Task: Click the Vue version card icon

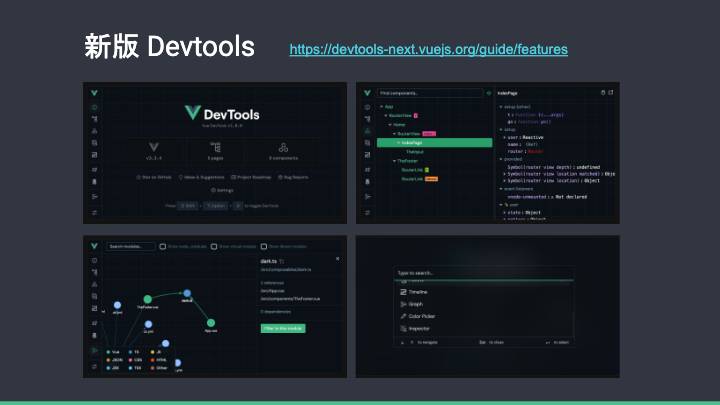Action: tap(154, 147)
